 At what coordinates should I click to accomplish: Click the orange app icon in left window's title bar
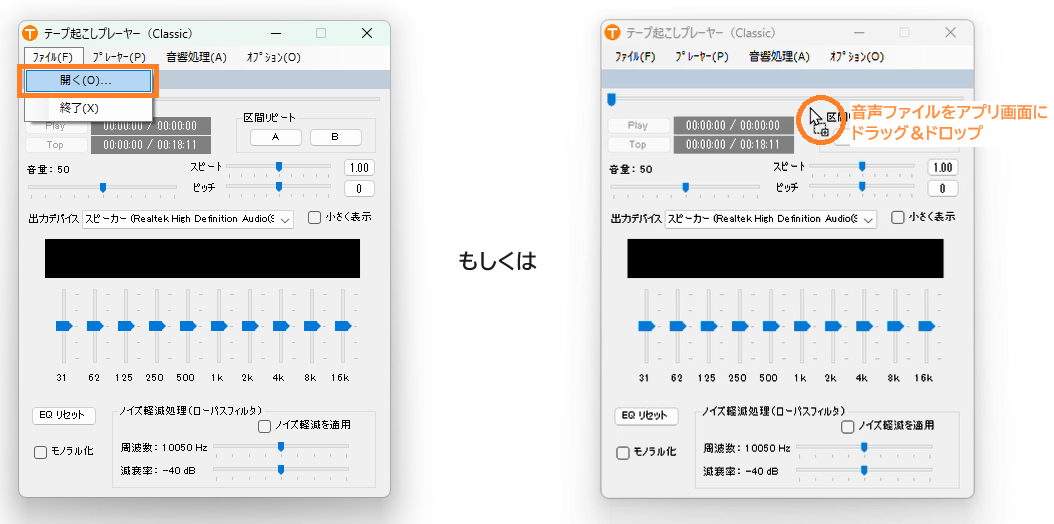tap(30, 33)
